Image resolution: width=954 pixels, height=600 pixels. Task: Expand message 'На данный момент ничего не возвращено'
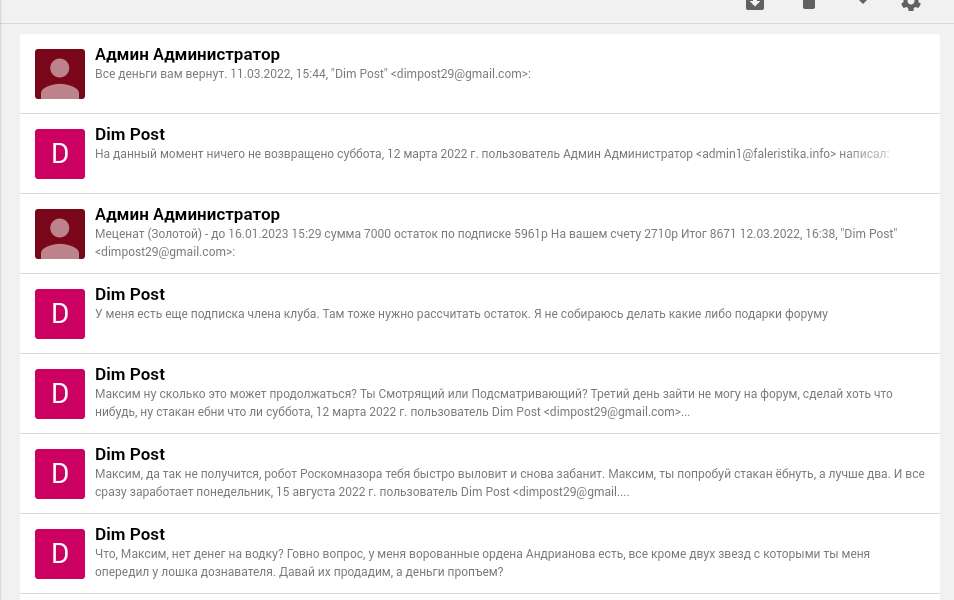point(479,153)
